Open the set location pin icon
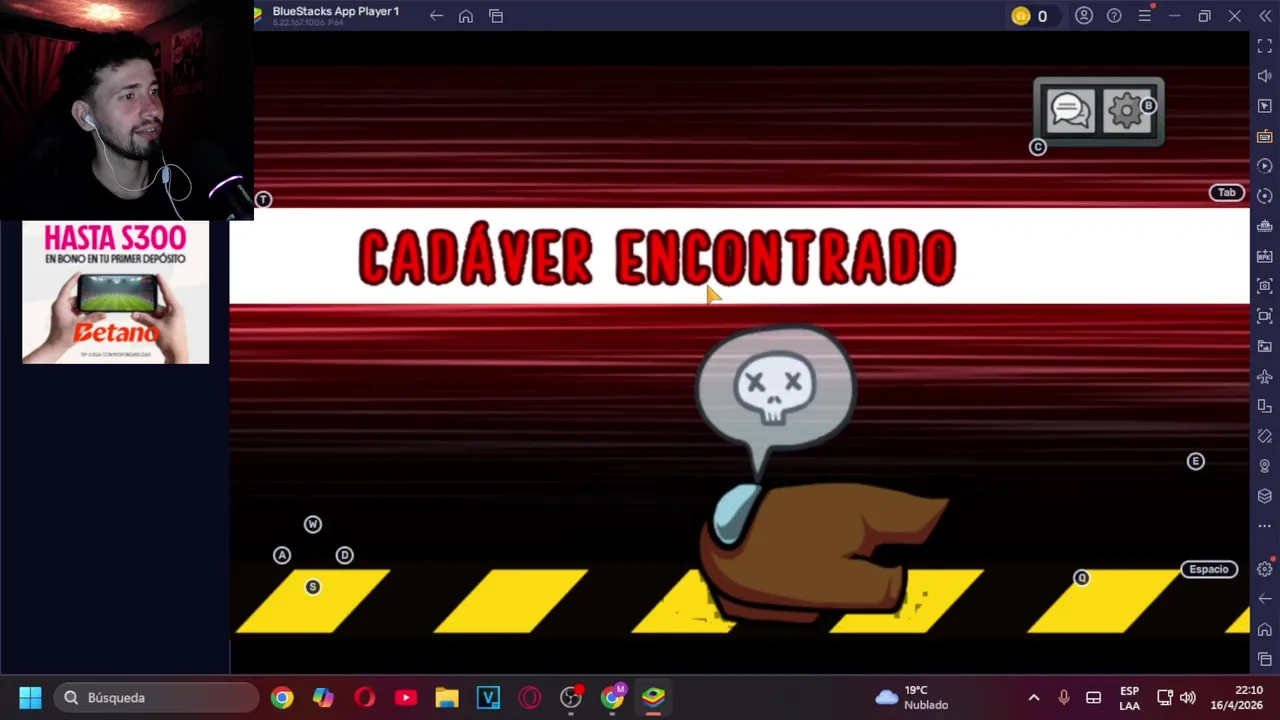The image size is (1280, 720). 1265,466
